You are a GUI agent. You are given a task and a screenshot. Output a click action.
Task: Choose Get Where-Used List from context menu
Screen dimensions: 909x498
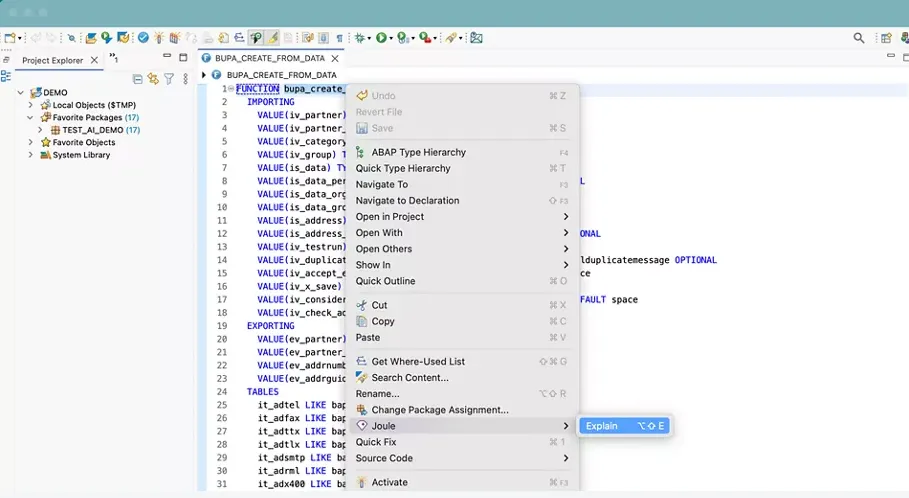click(x=418, y=361)
